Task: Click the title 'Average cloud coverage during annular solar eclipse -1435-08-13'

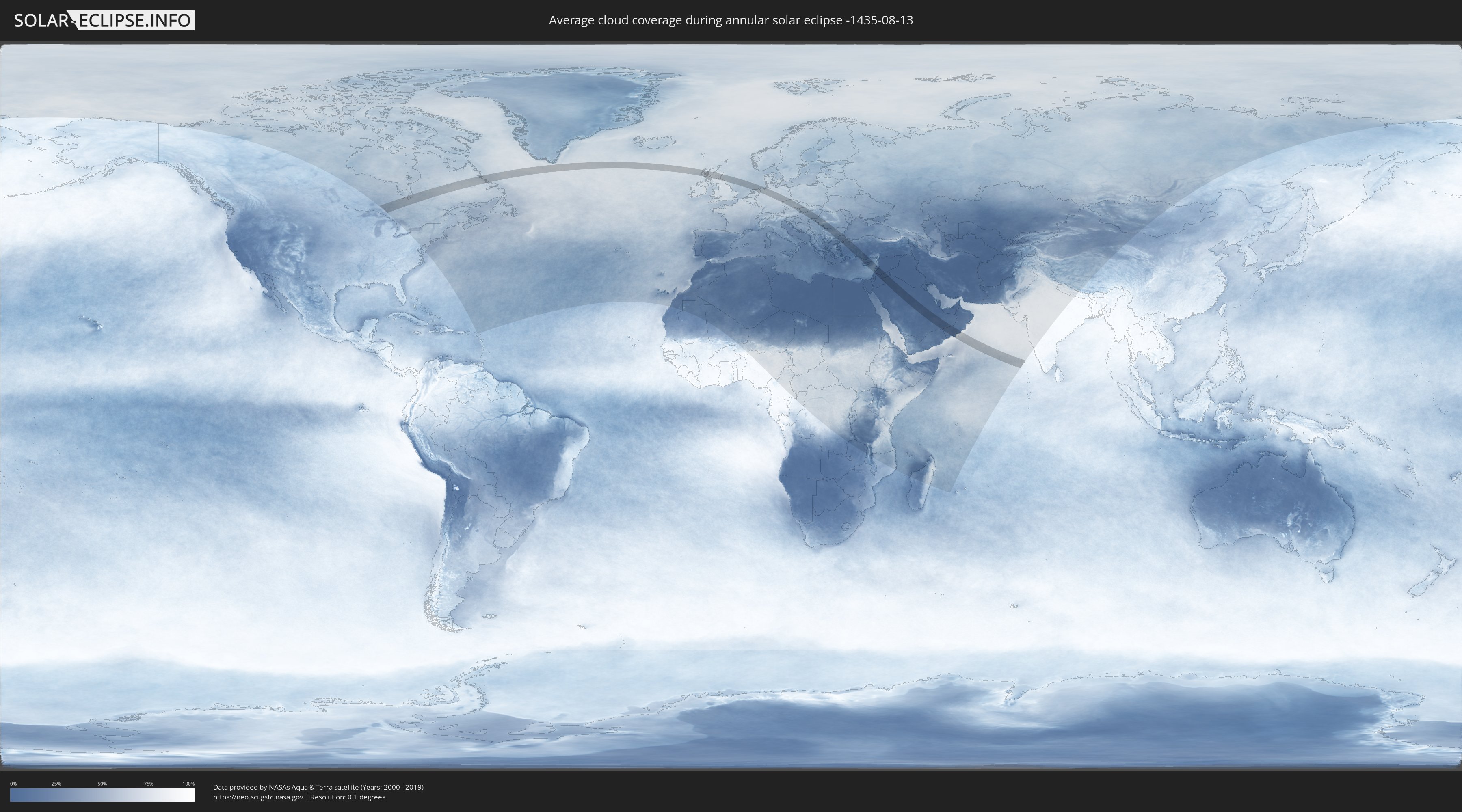Action: [x=731, y=20]
